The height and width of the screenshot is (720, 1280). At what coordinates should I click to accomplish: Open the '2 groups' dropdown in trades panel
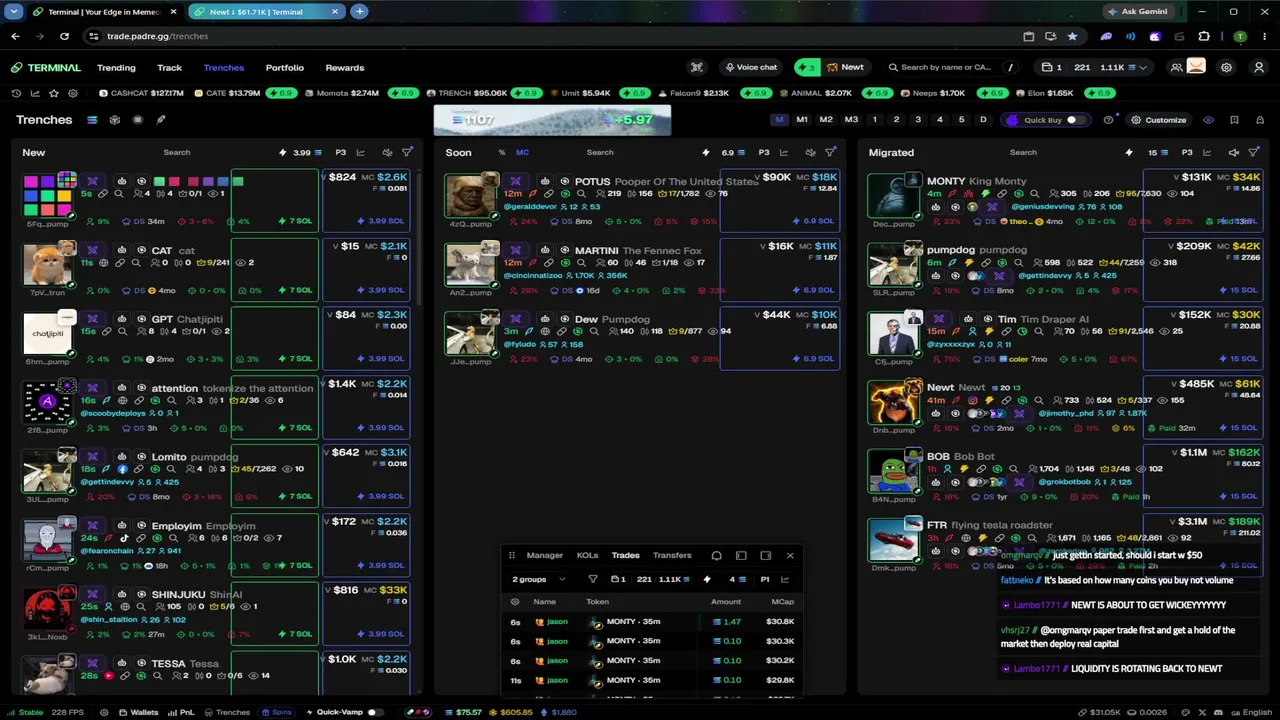(539, 579)
